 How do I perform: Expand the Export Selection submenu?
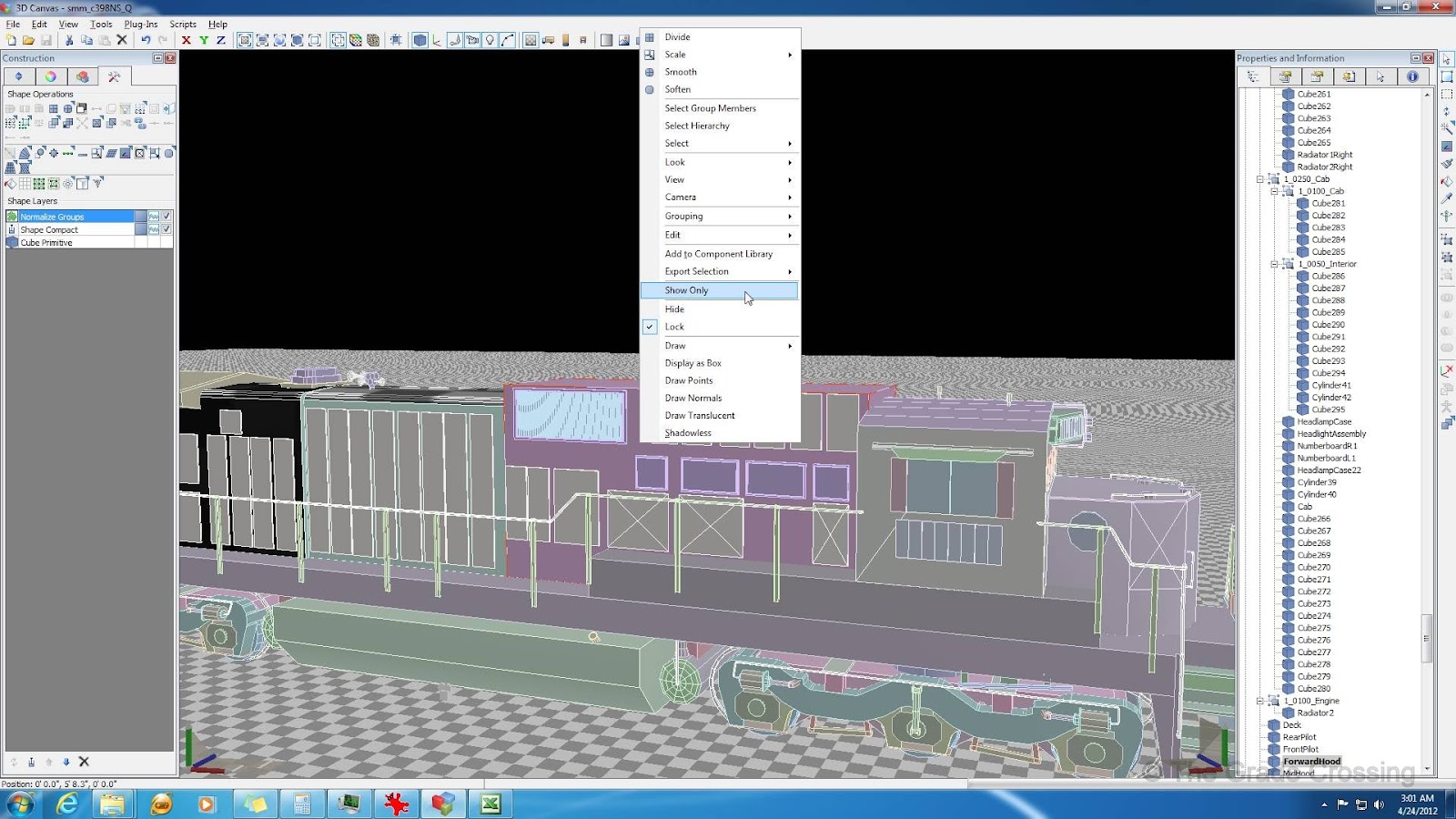(x=720, y=271)
